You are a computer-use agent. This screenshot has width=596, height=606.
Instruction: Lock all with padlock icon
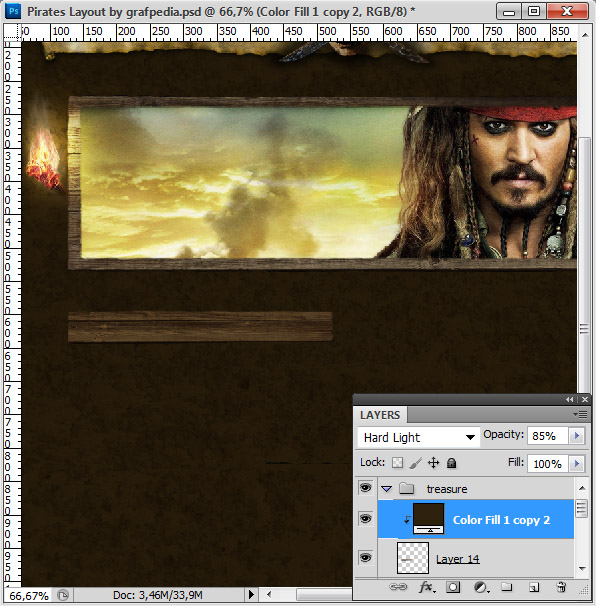(451, 463)
